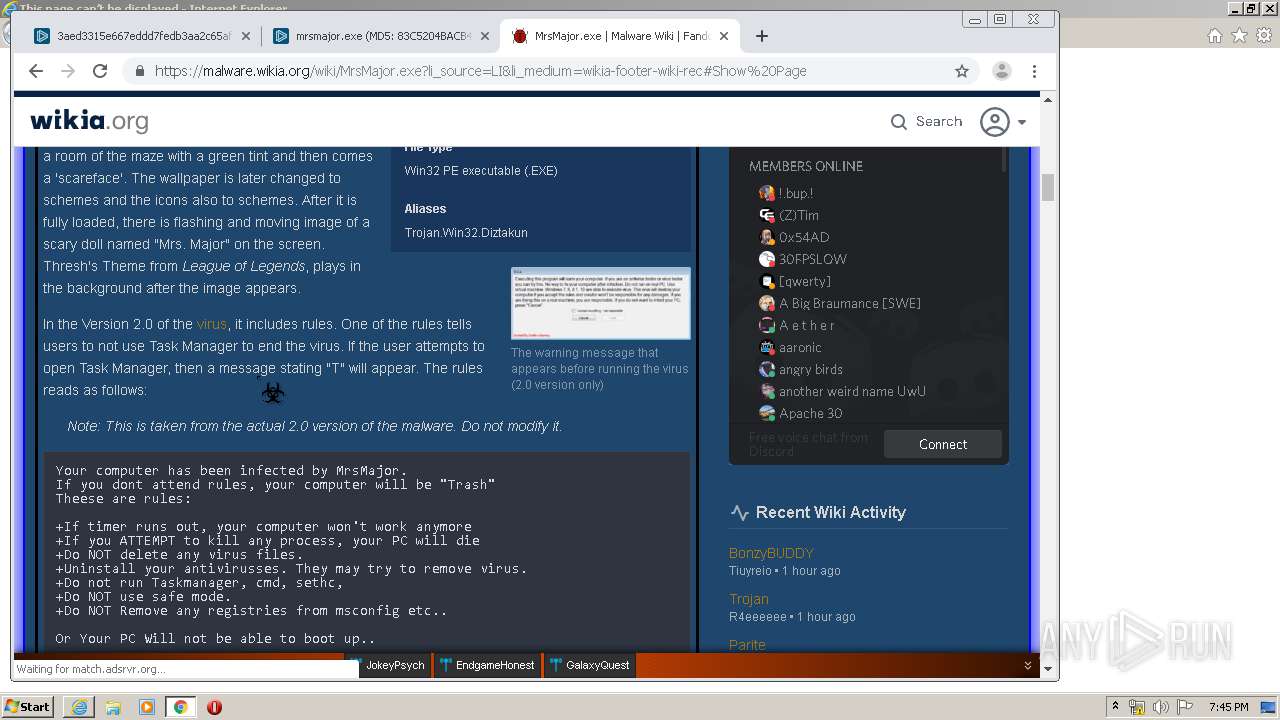The height and width of the screenshot is (720, 1280).
Task: Click the biohazard symbol in article
Action: tap(273, 394)
